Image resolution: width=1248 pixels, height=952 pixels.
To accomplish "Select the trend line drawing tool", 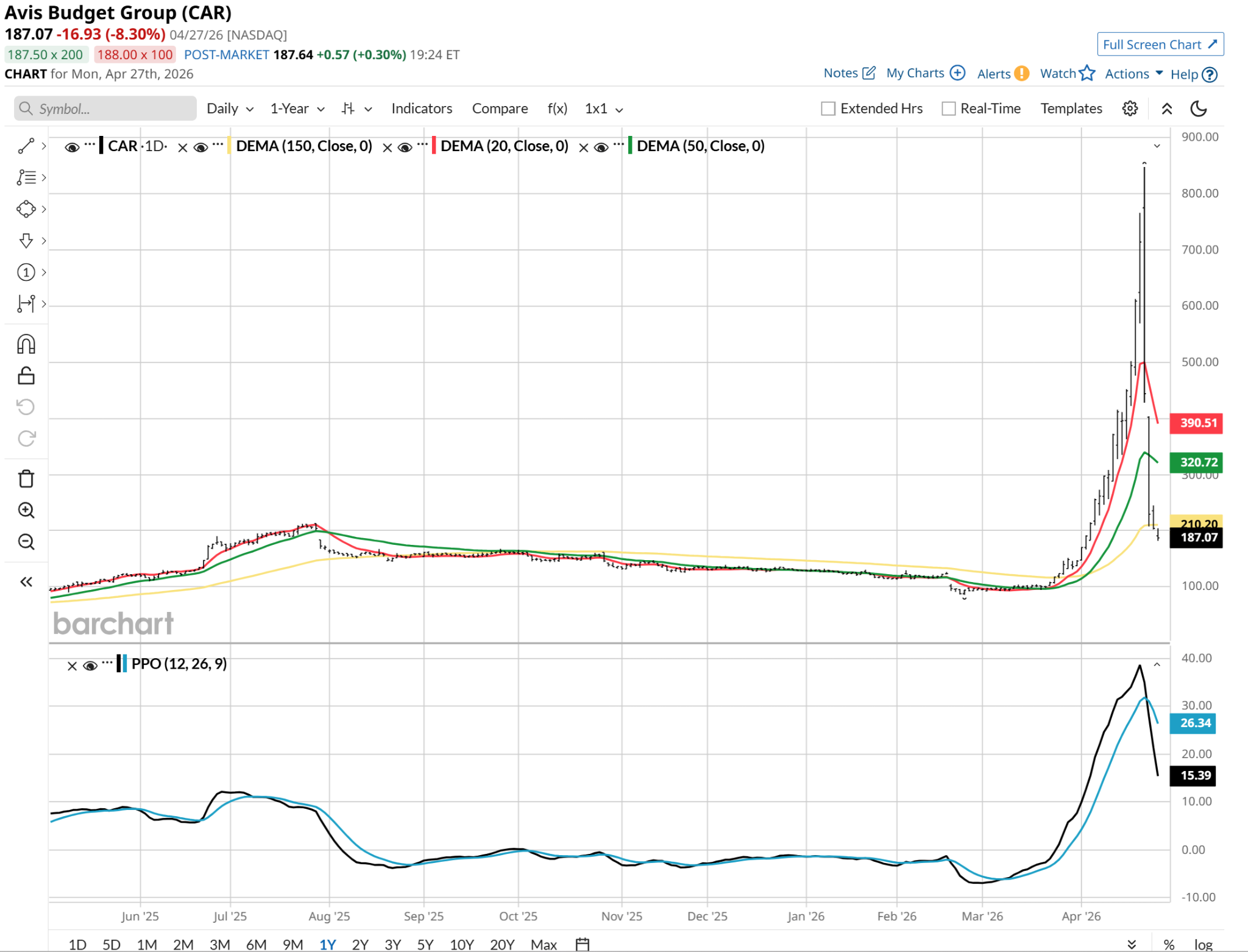I will coord(26,146).
